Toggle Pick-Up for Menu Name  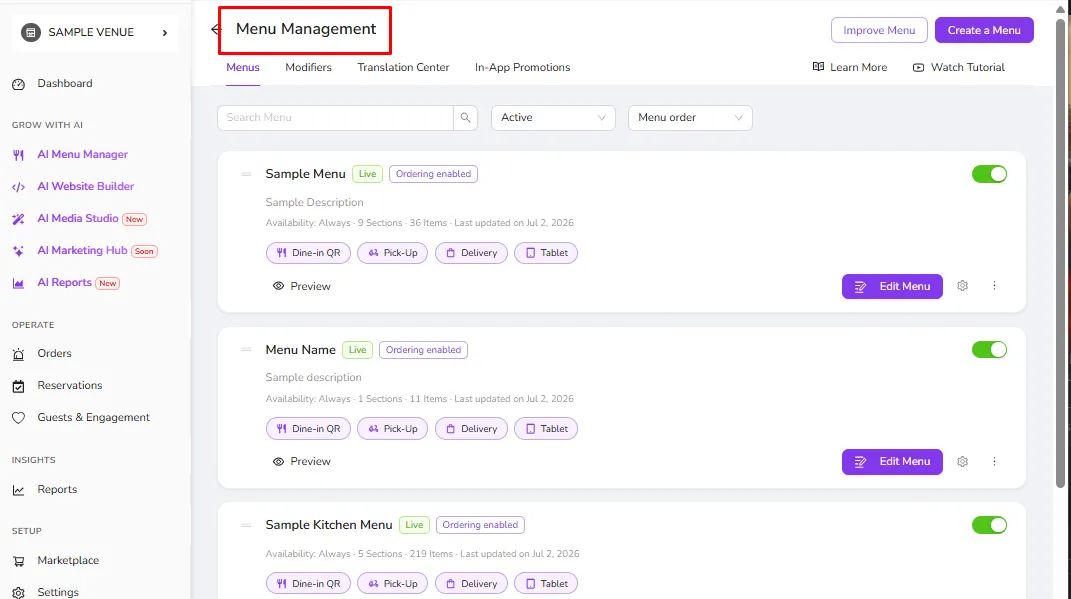[392, 429]
